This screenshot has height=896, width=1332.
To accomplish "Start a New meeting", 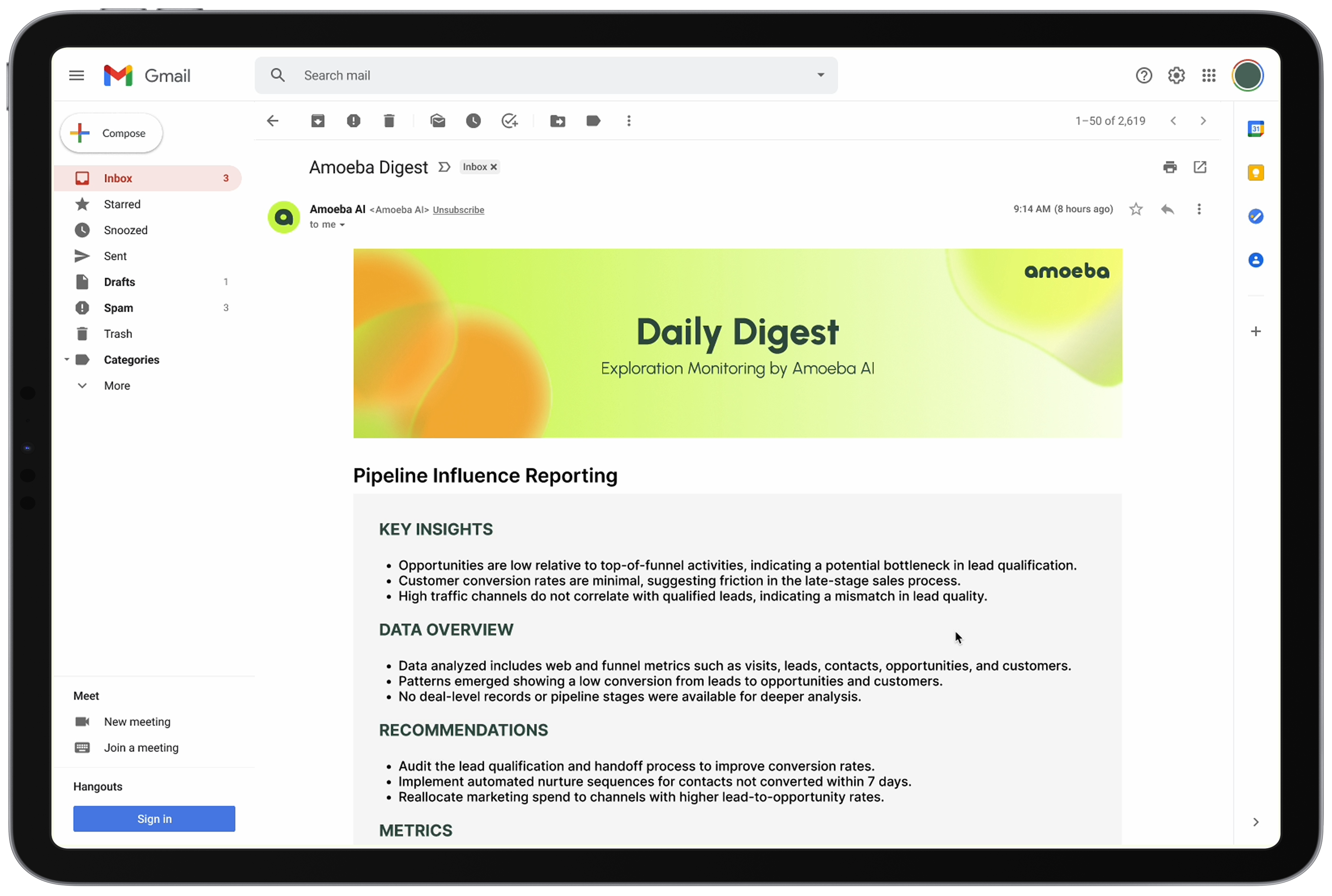I will point(137,722).
